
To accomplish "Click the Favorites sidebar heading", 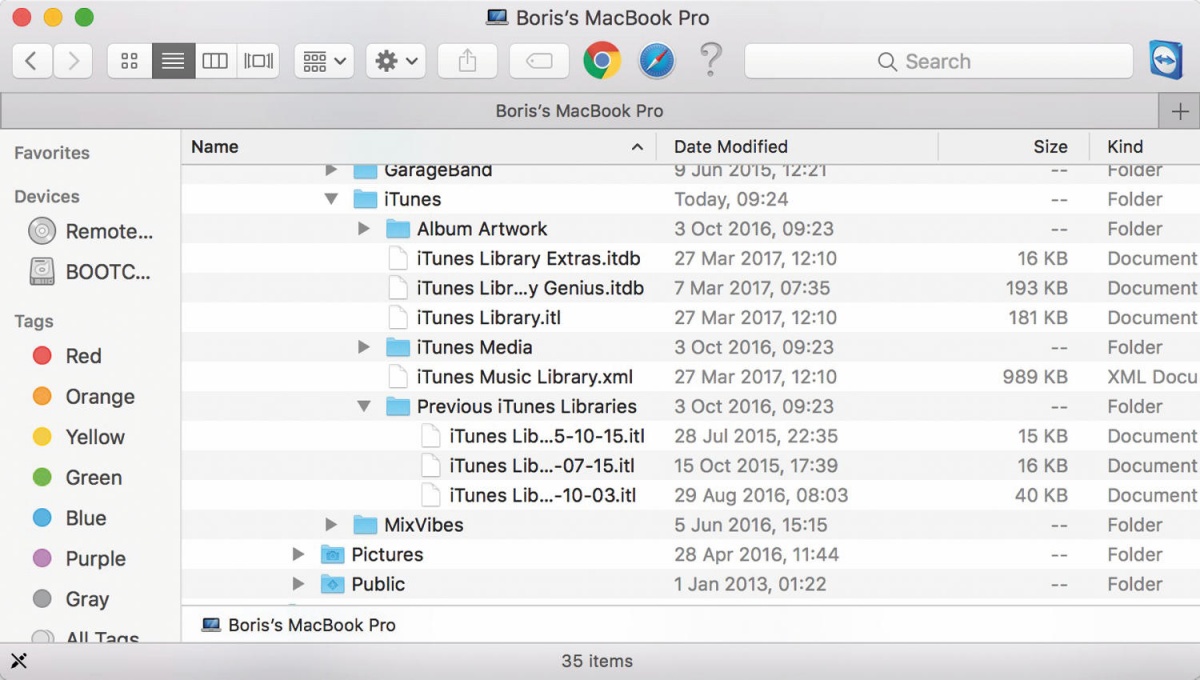I will (52, 153).
